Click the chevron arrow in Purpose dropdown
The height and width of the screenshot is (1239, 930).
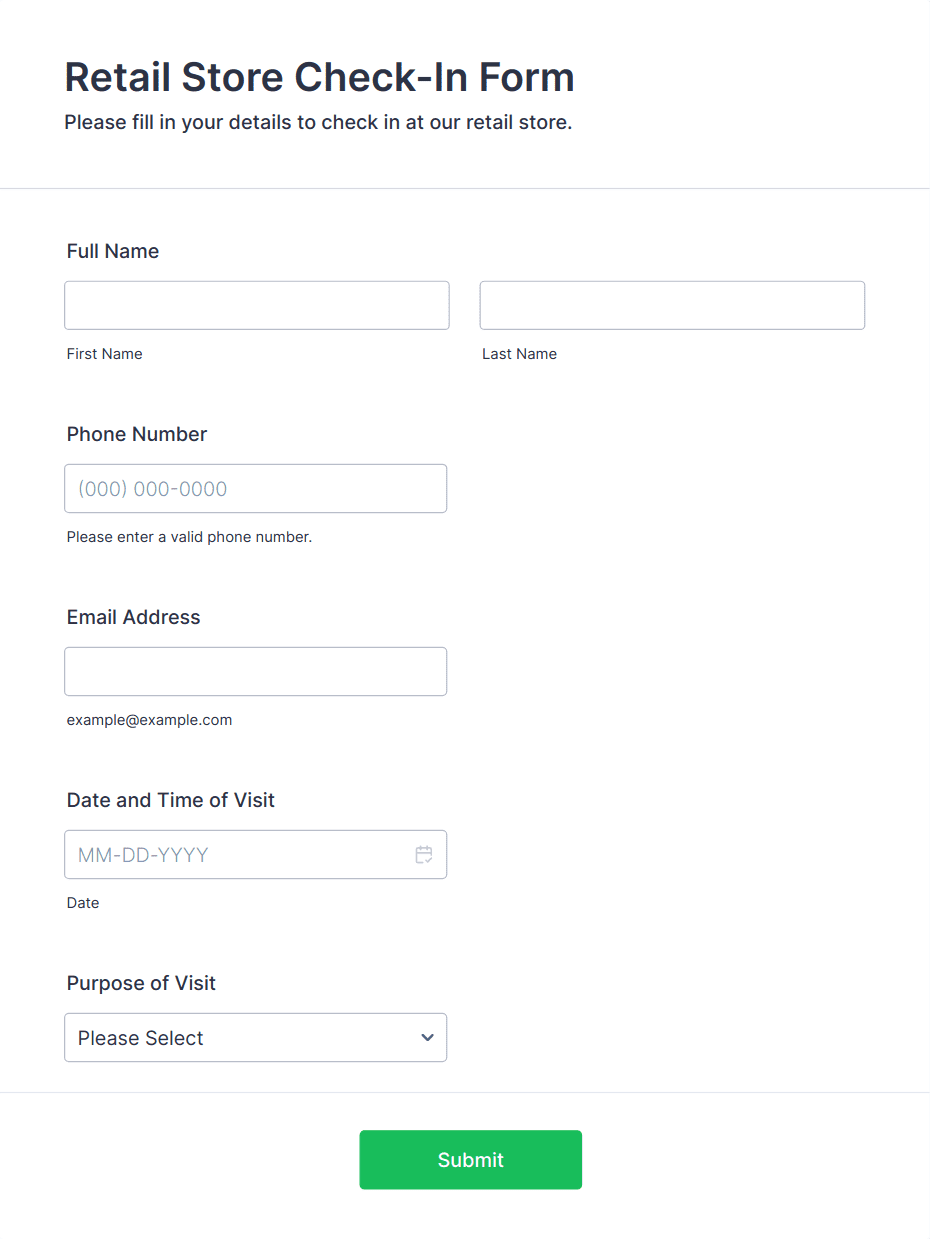428,1038
